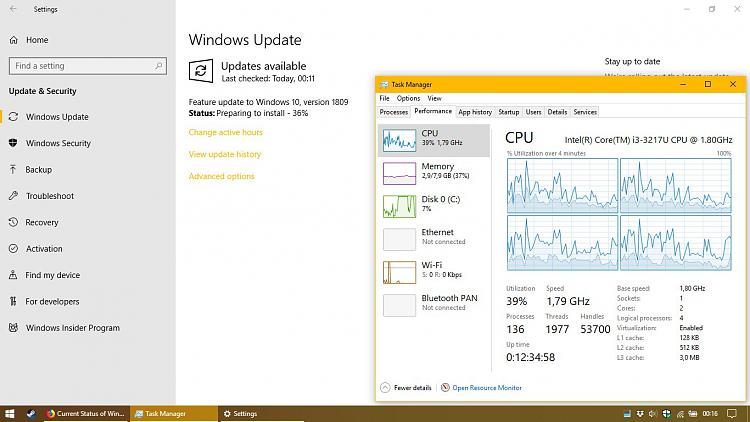750x422 pixels.
Task: Click Dropbox tray icon
Action: tap(640, 414)
